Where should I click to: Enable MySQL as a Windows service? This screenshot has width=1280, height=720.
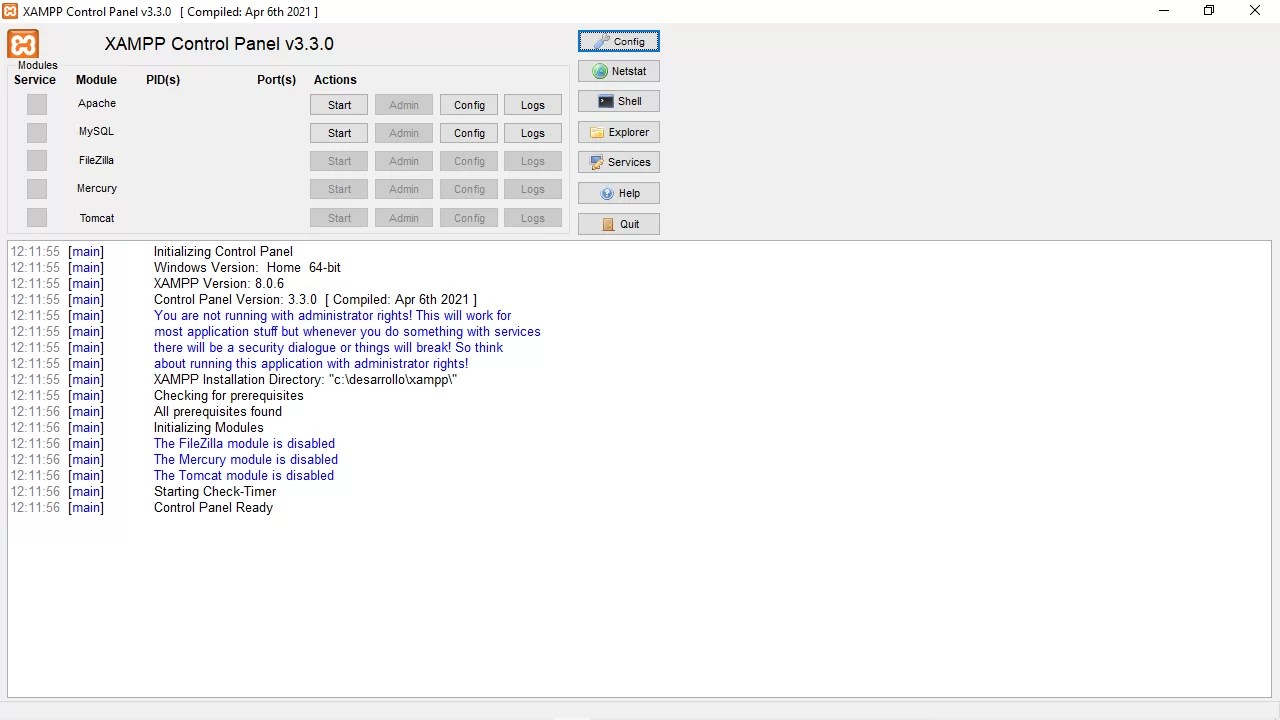click(36, 132)
